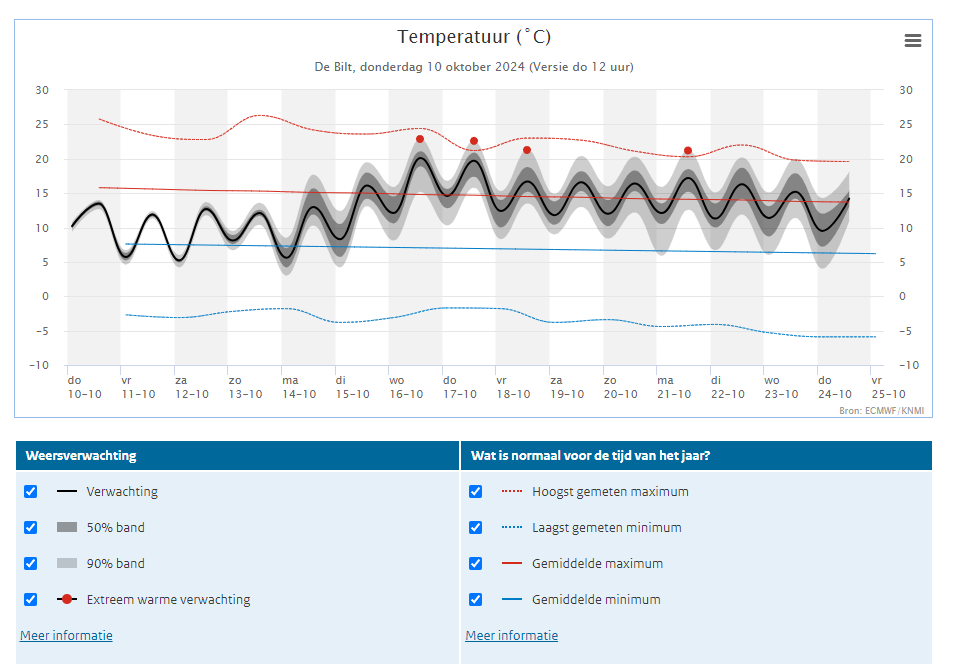Click the red extreme-warm dot on ma 21-10

coord(688,150)
